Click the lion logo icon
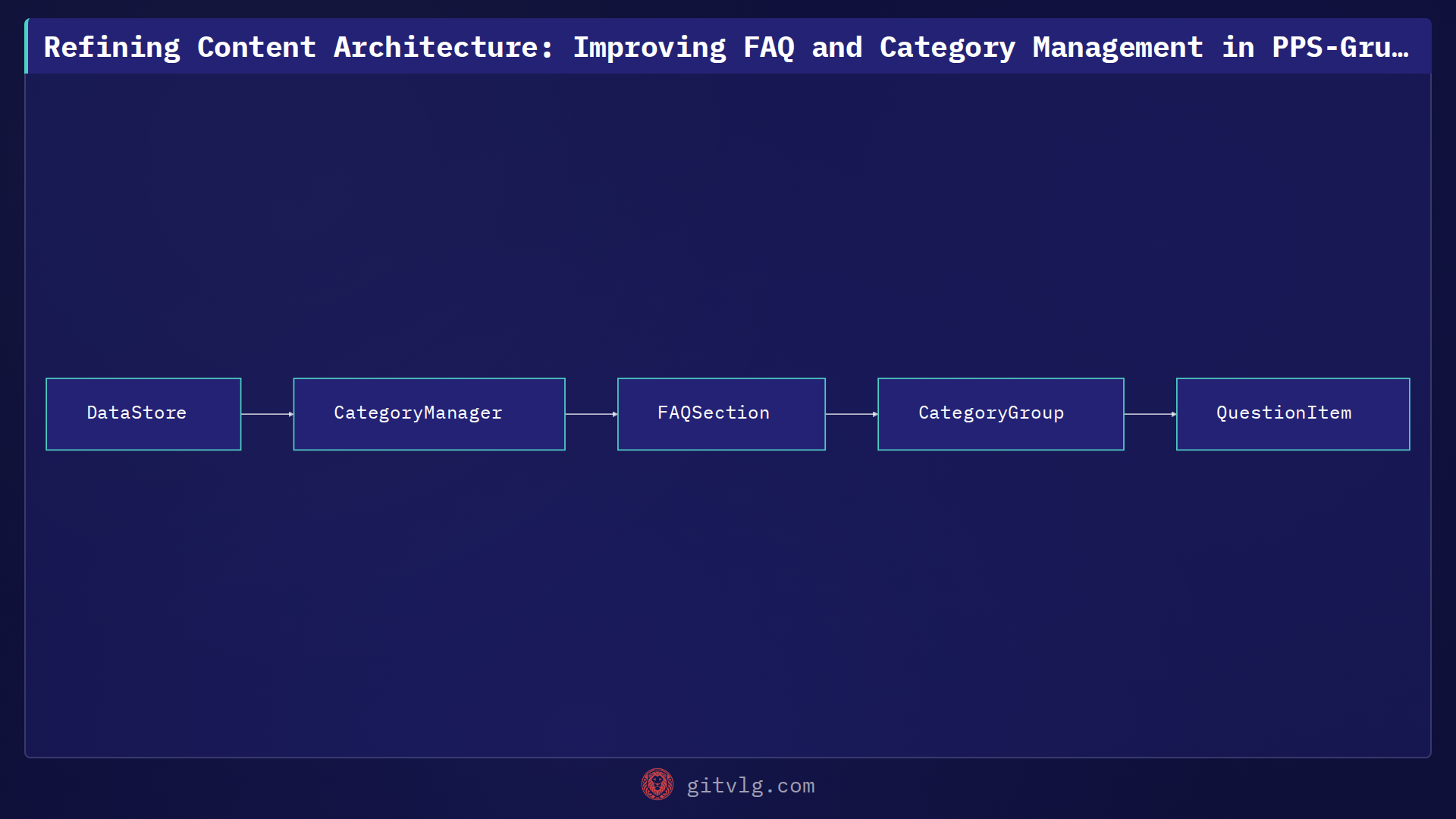 click(x=657, y=785)
